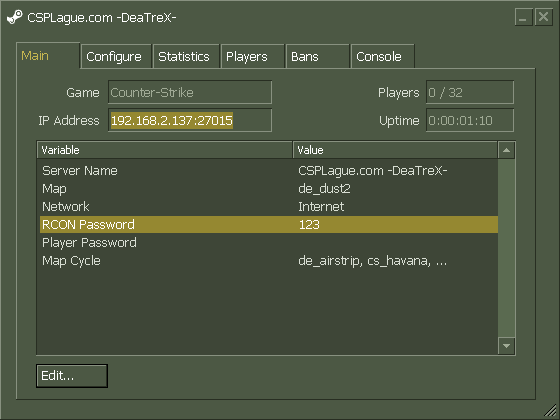Sort by the Value column header
The width and height of the screenshot is (560, 420).
395,150
